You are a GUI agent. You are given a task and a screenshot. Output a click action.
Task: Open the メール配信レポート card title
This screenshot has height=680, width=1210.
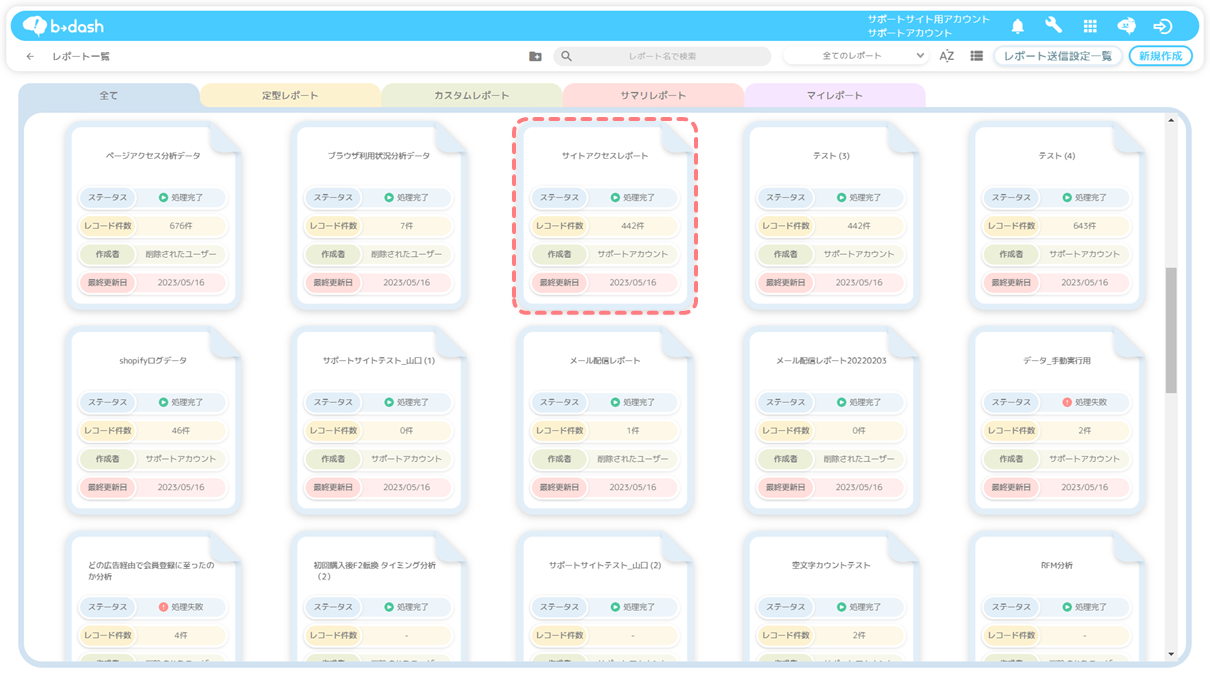click(605, 361)
